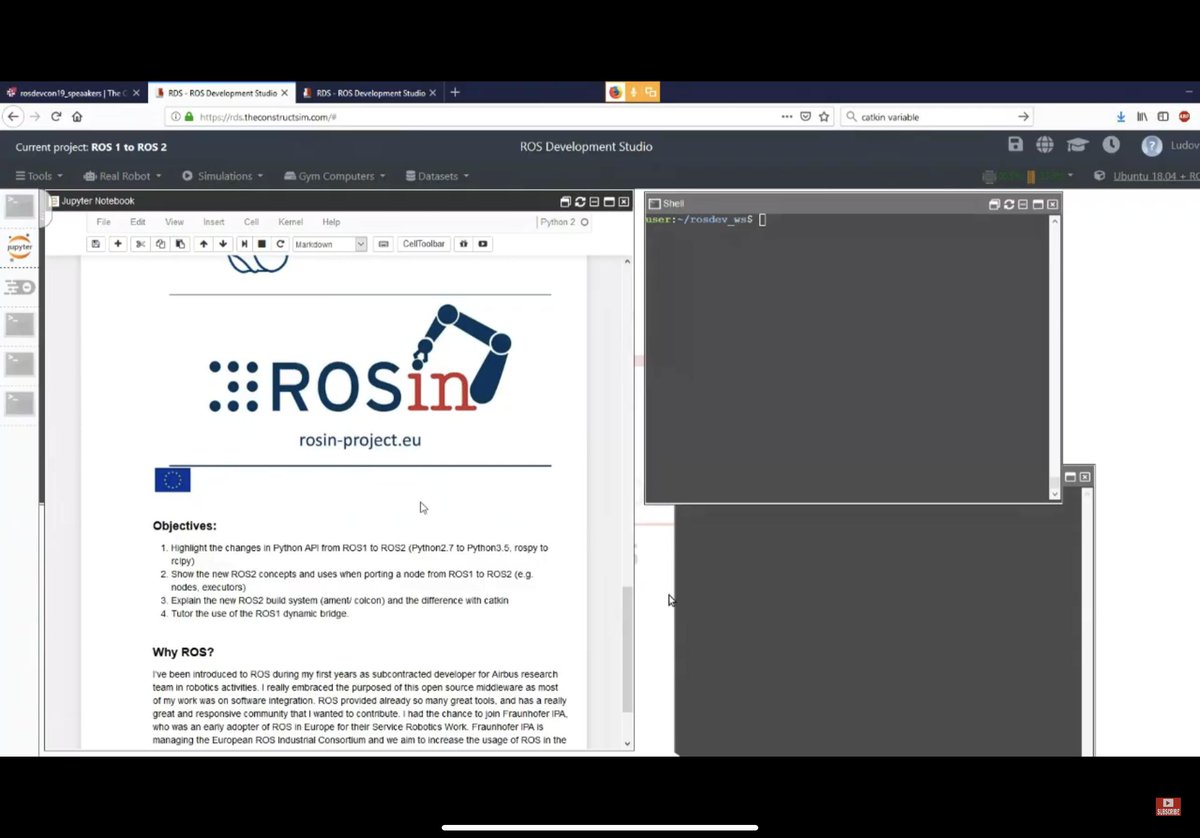Click the clock icon in RDS header
This screenshot has height=838, width=1200.
coord(1111,145)
